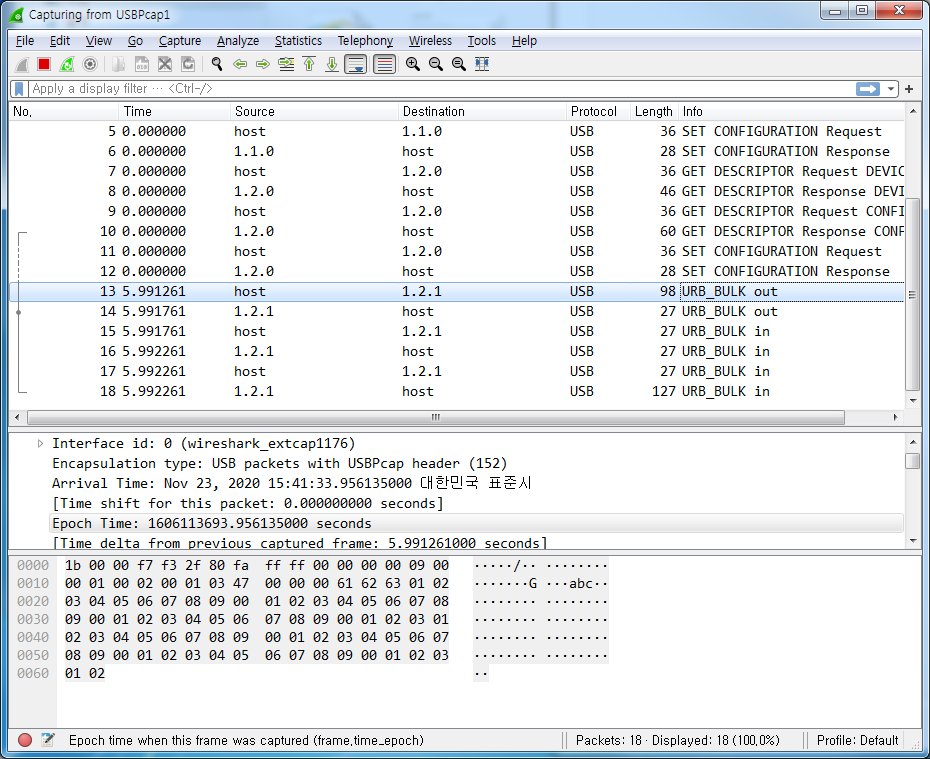
Task: Open the Tools menu
Action: coord(481,41)
